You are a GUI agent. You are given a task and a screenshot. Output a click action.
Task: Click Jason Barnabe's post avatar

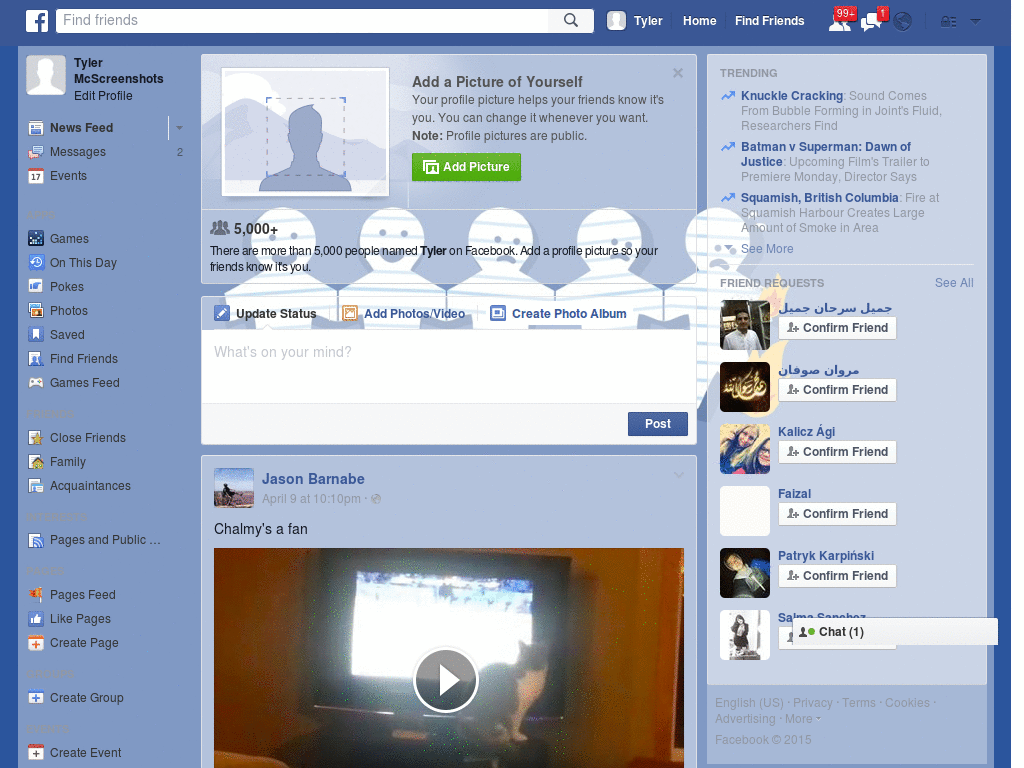click(234, 488)
